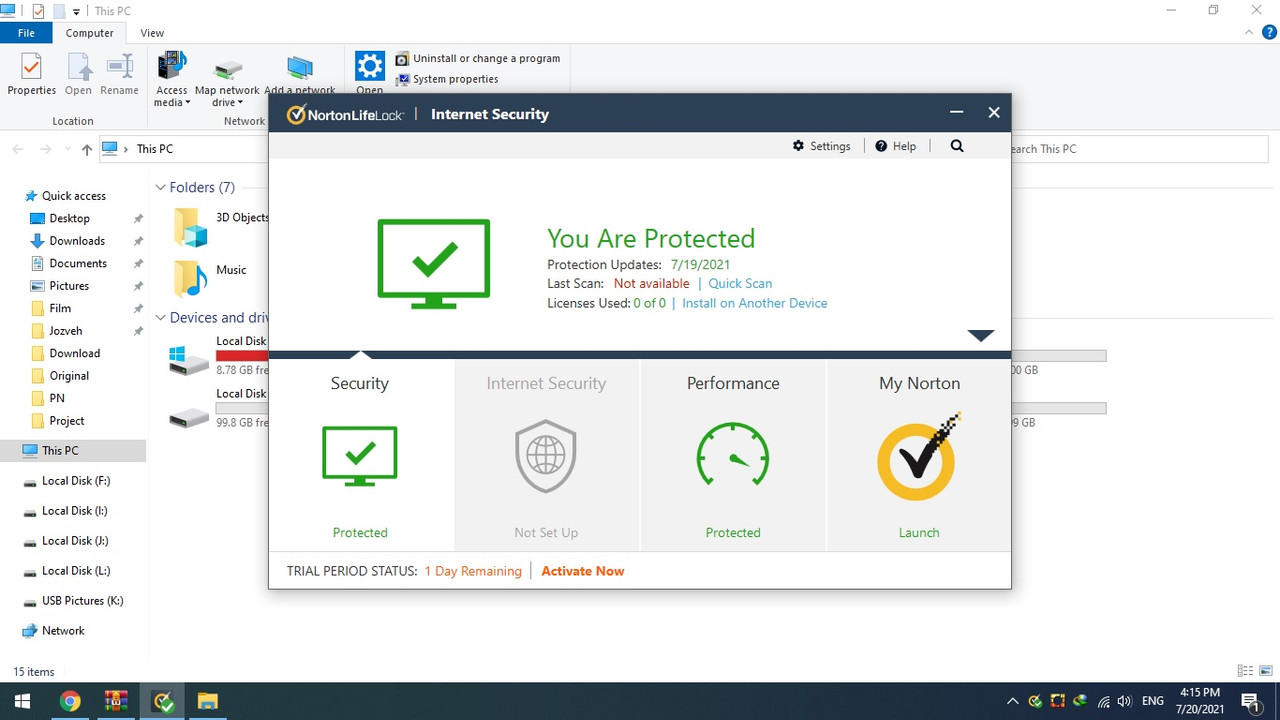The width and height of the screenshot is (1280, 720).
Task: Open the Quick Access Toolbar customize dropdown
Action: coord(77,12)
